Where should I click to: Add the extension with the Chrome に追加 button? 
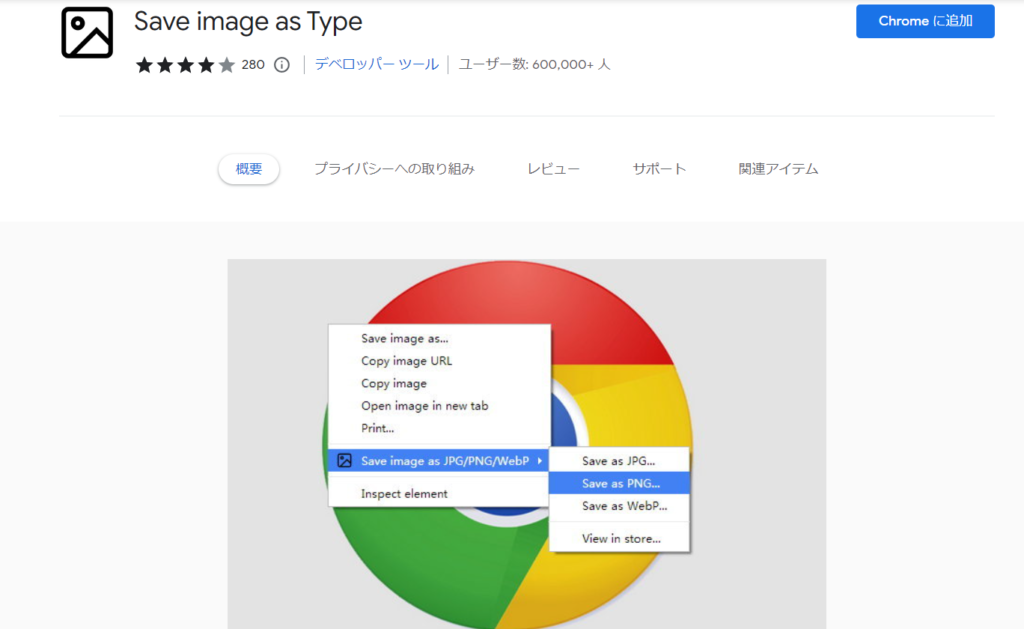pyautogui.click(x=925, y=22)
